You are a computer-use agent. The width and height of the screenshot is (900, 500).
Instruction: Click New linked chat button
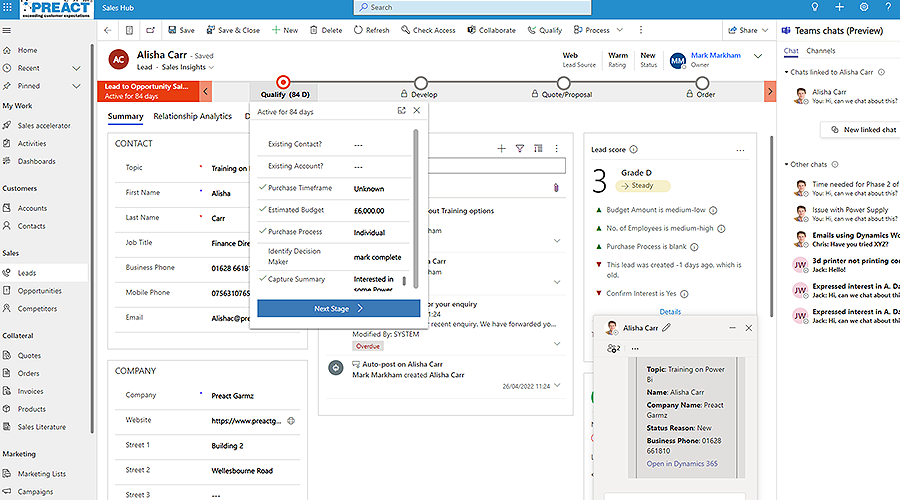tap(863, 130)
